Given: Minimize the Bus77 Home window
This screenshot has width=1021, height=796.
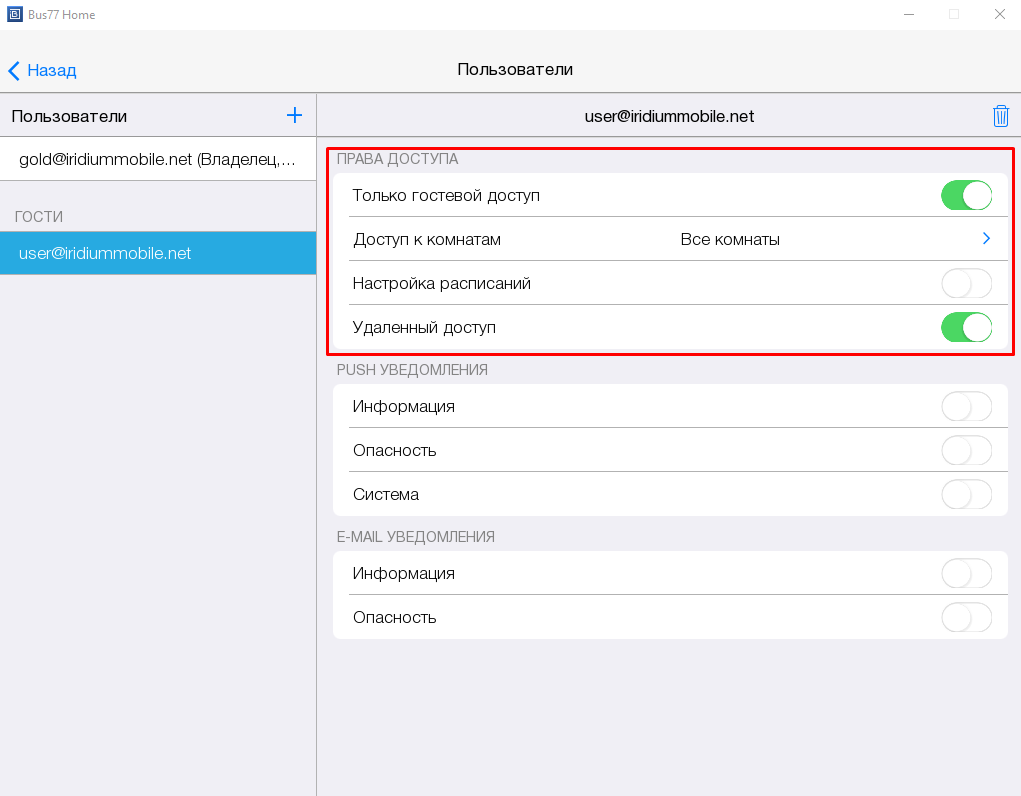Looking at the screenshot, I should [x=908, y=14].
